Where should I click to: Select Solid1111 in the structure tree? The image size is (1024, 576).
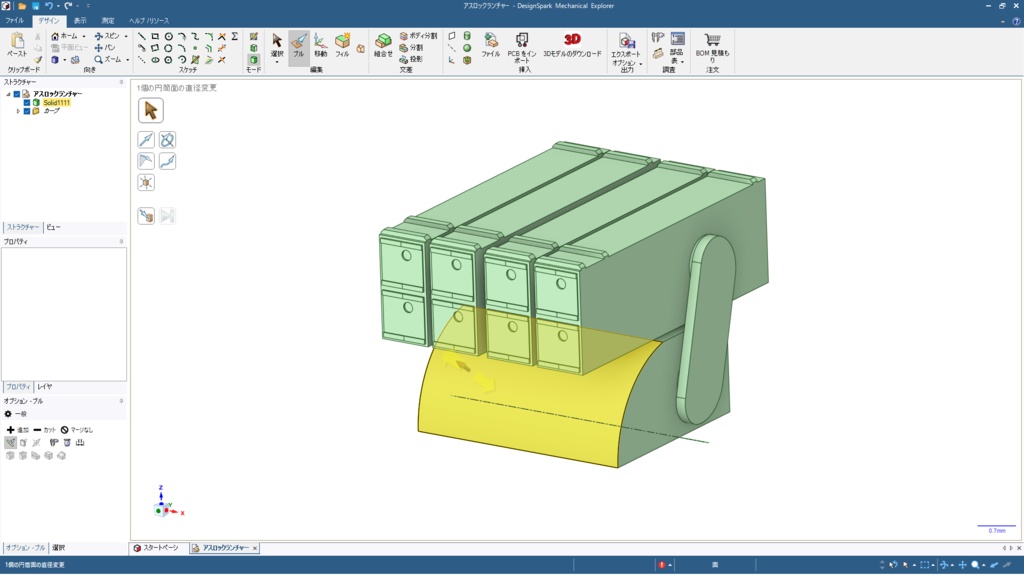point(56,103)
